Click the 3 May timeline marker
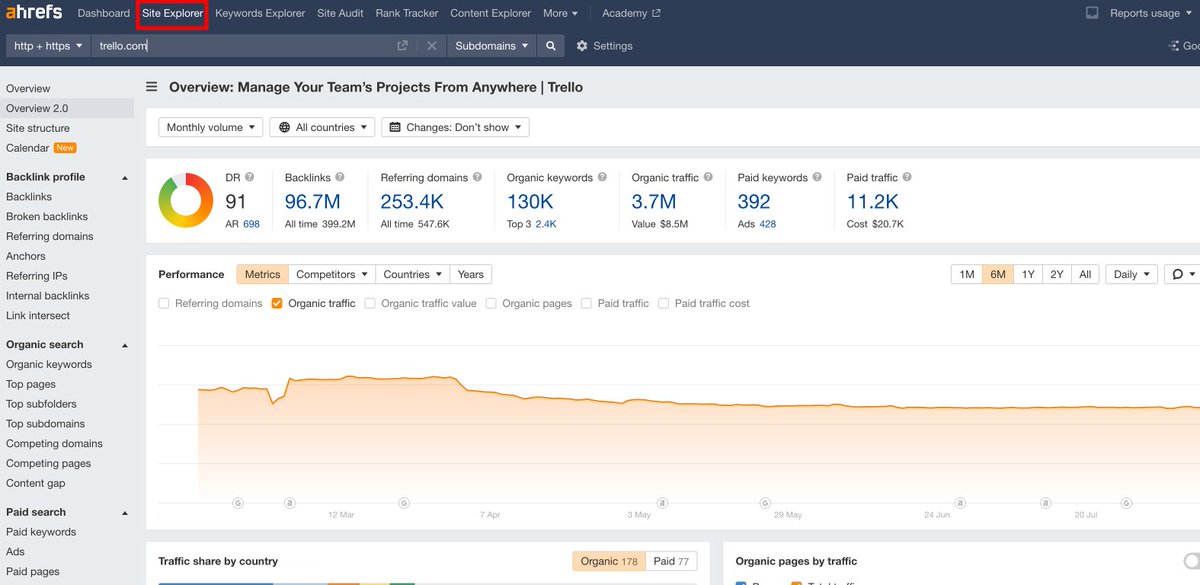Screen dimensions: 1200x585 639,515
